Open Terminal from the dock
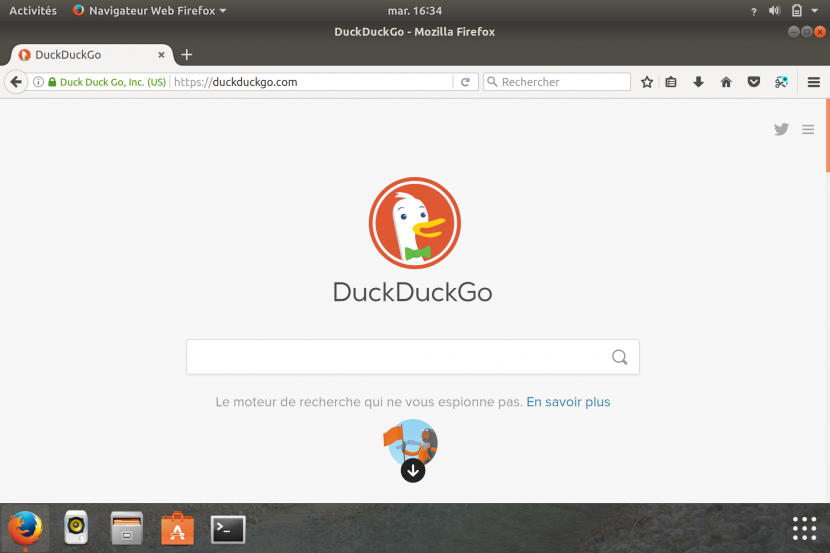Screen dimensions: 830x553 228,529
